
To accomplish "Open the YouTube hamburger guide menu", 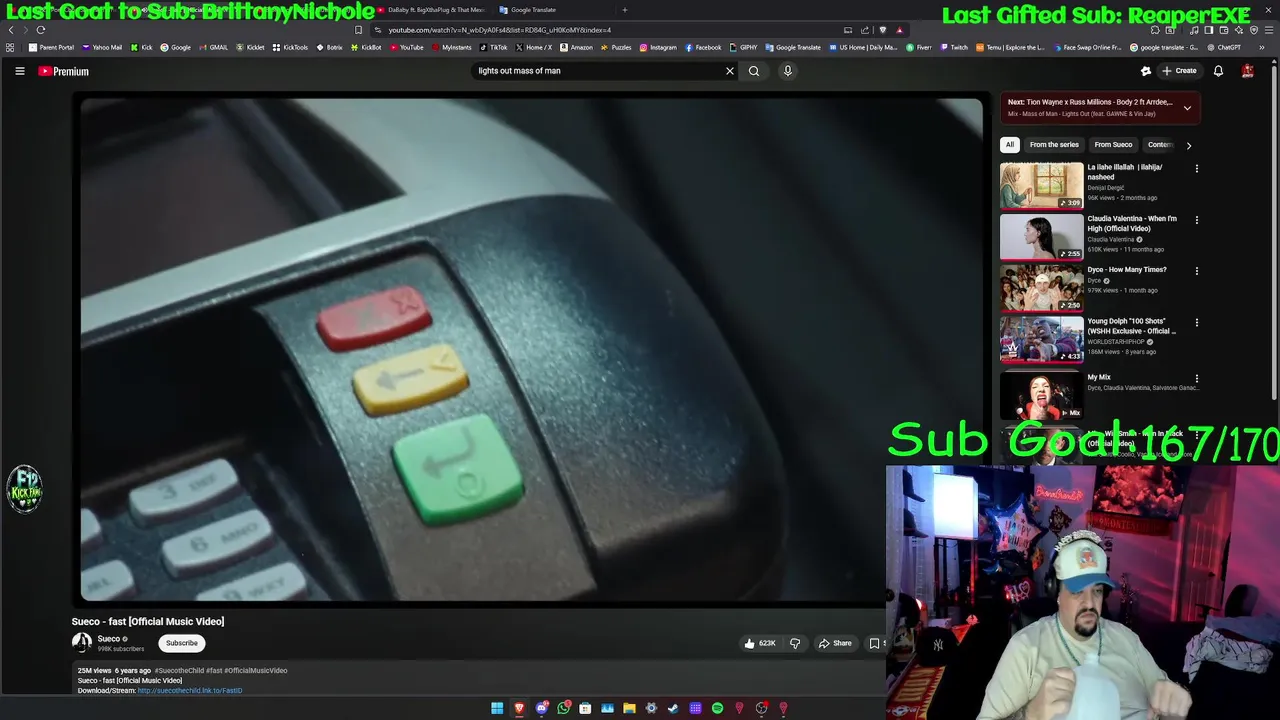I will [19, 71].
